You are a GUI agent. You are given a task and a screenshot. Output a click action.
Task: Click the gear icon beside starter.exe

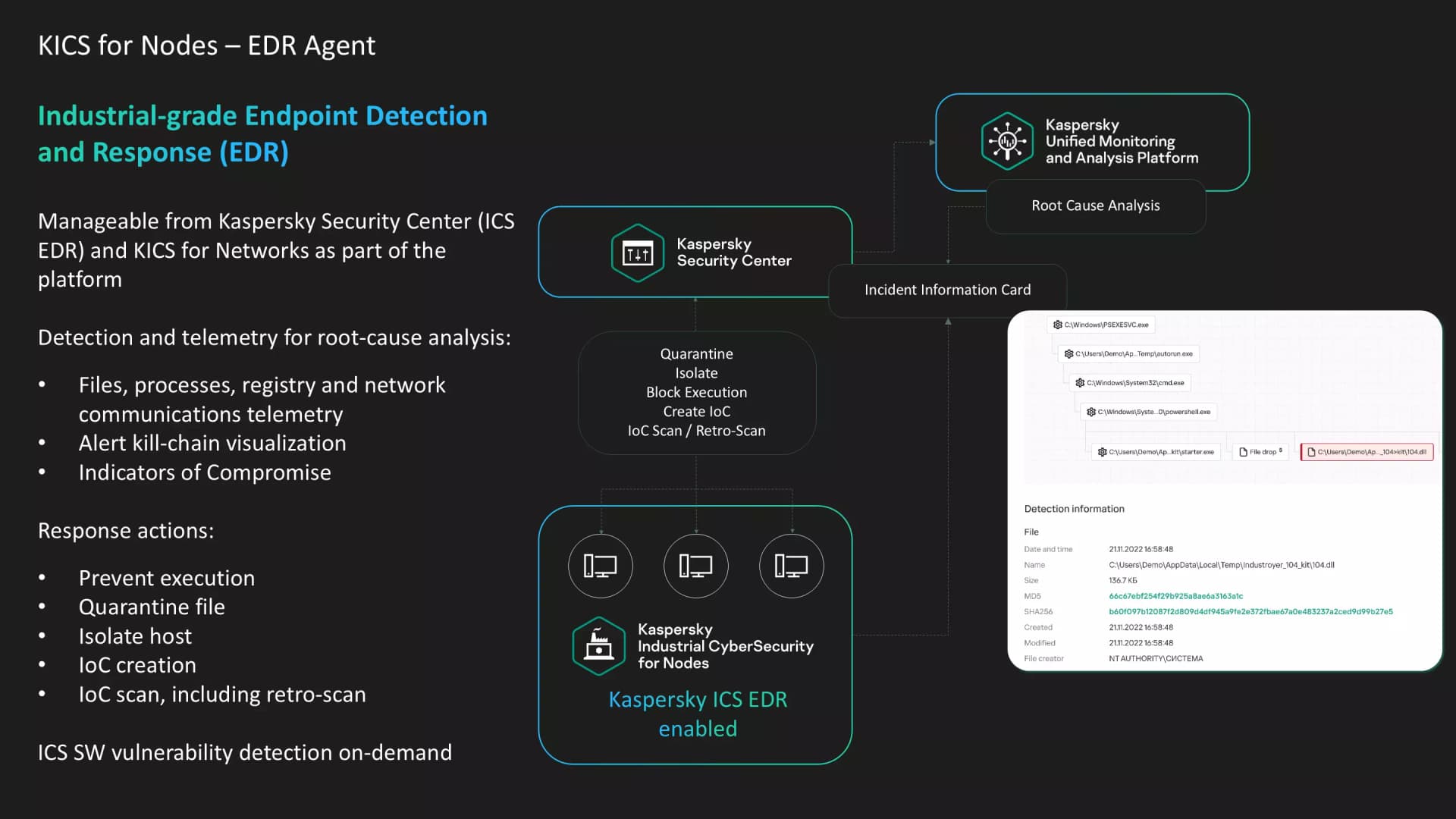pos(1103,452)
